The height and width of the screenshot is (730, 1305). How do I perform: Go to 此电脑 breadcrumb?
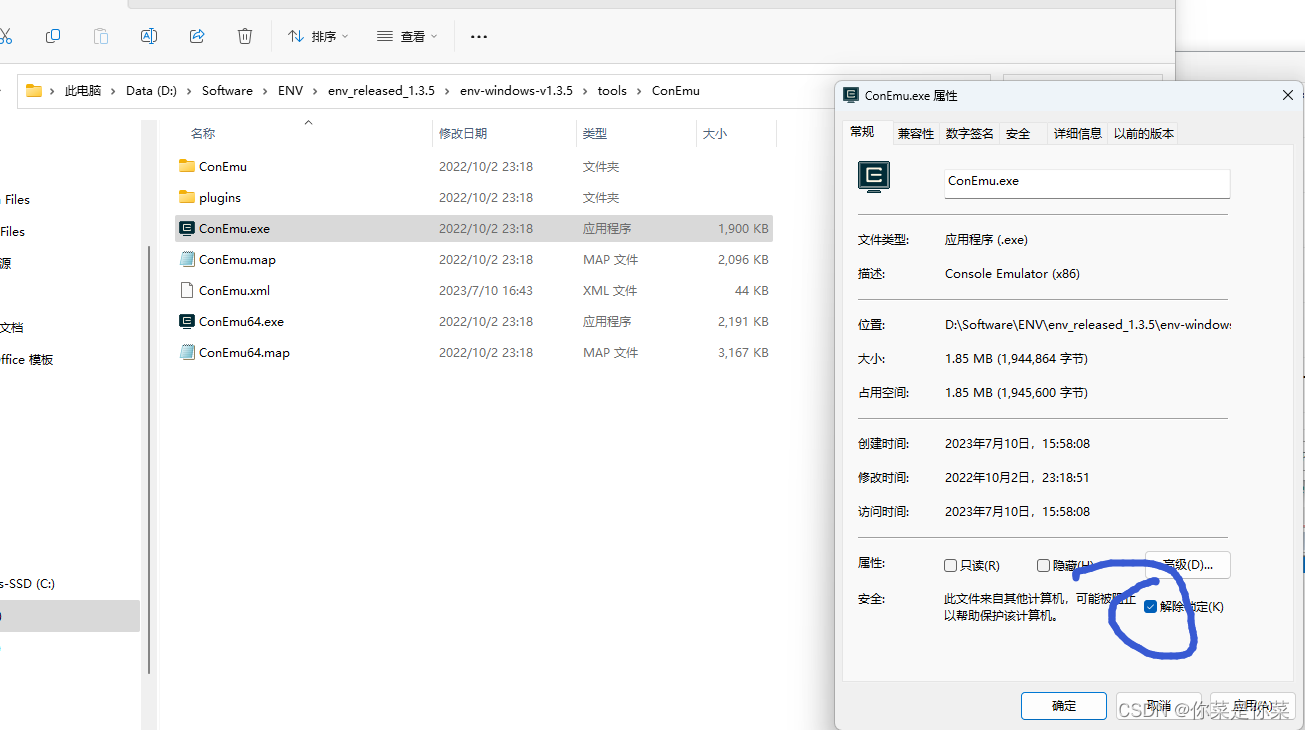pos(83,91)
